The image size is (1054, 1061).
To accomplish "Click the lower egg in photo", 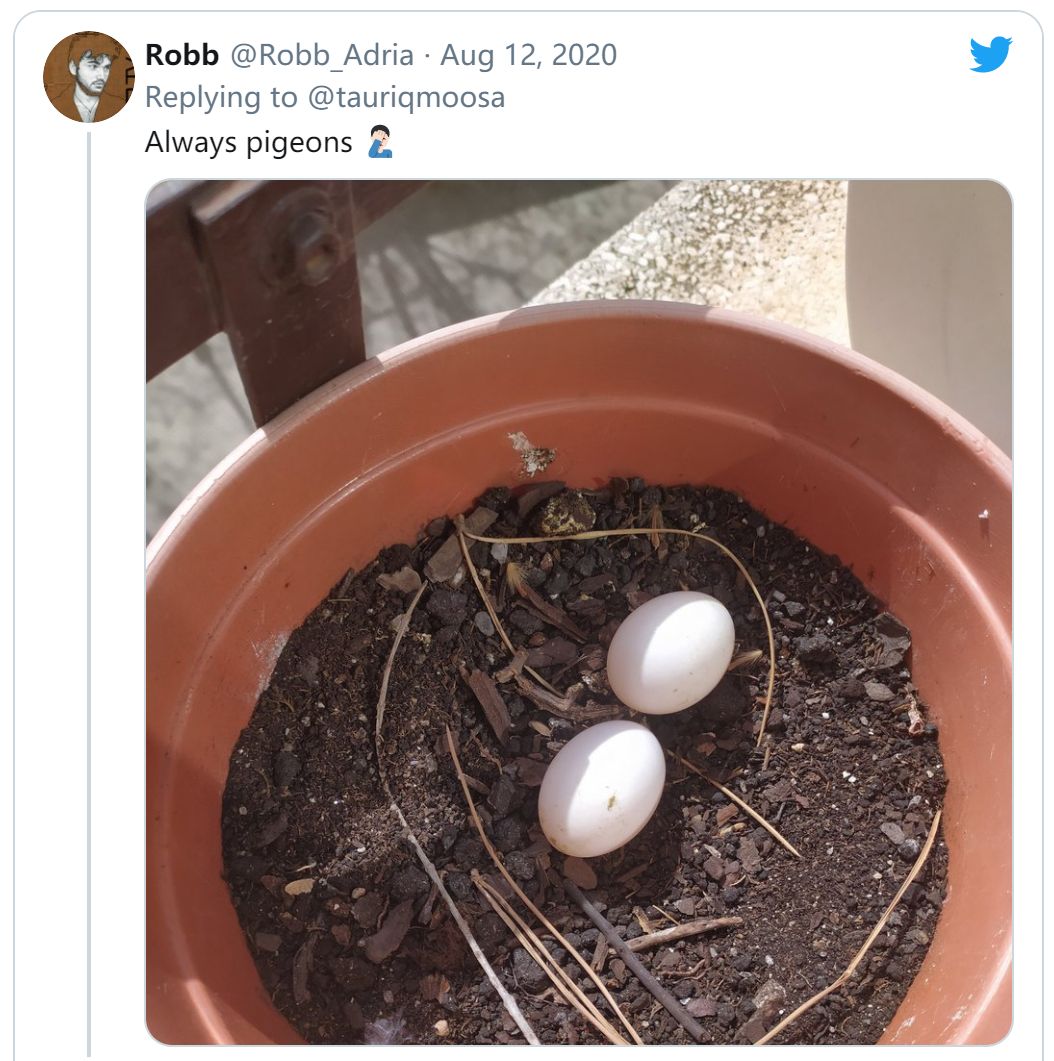I will coord(601,788).
